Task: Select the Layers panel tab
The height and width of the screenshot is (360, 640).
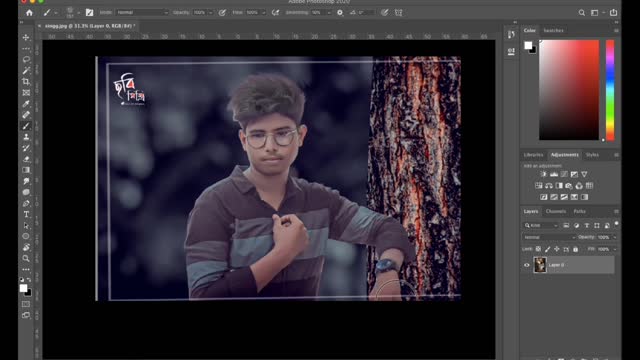Action: pos(531,211)
